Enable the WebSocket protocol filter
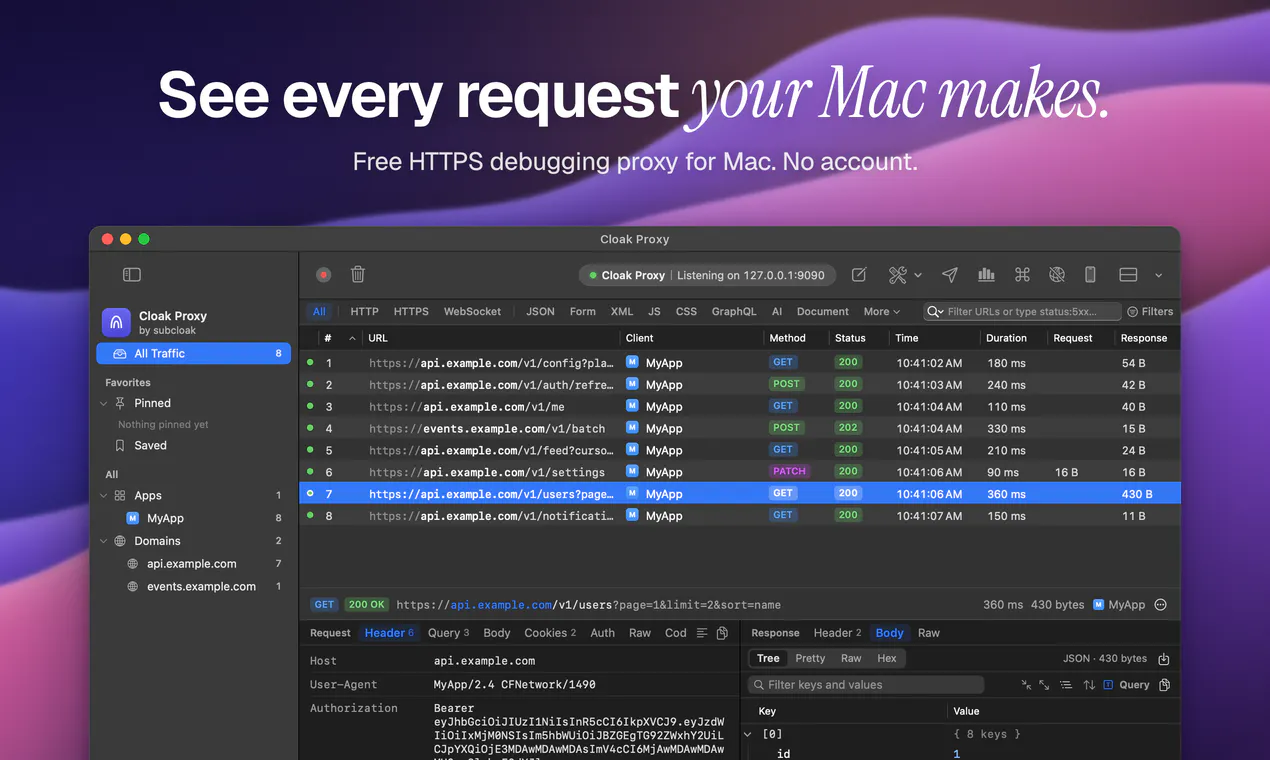 pyautogui.click(x=473, y=312)
